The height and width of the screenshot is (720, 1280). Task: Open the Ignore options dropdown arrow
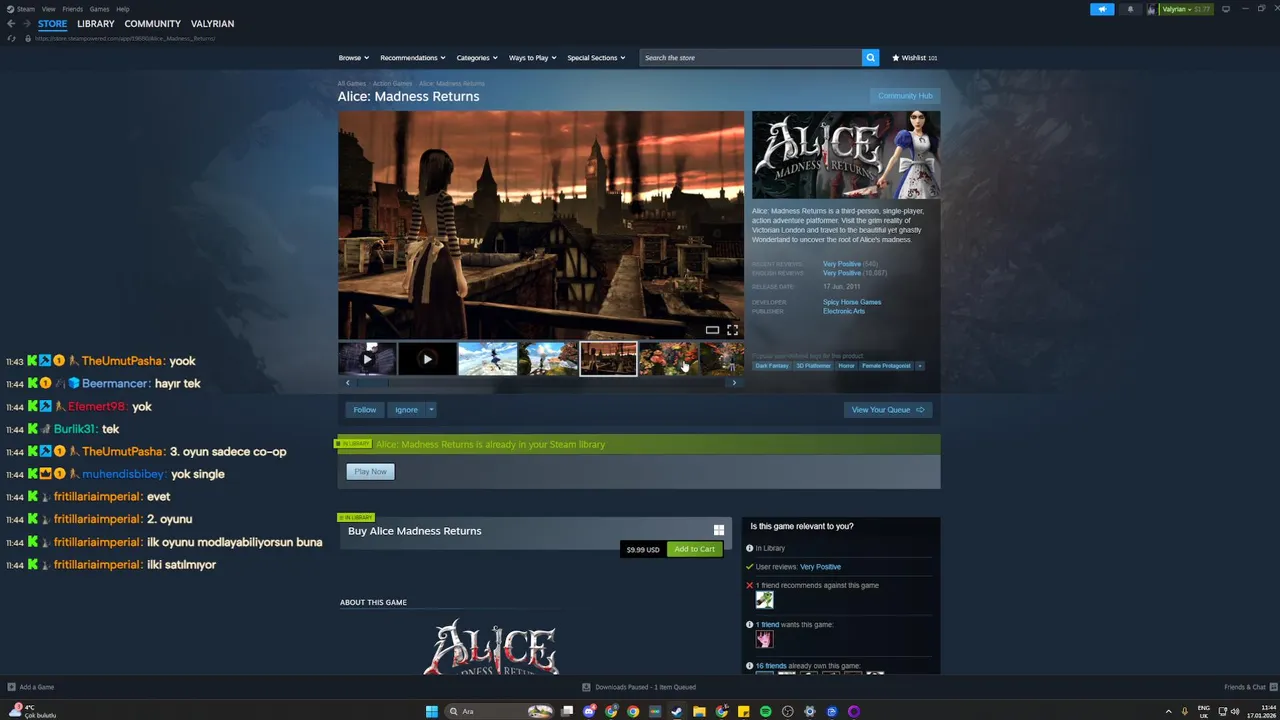tap(431, 409)
